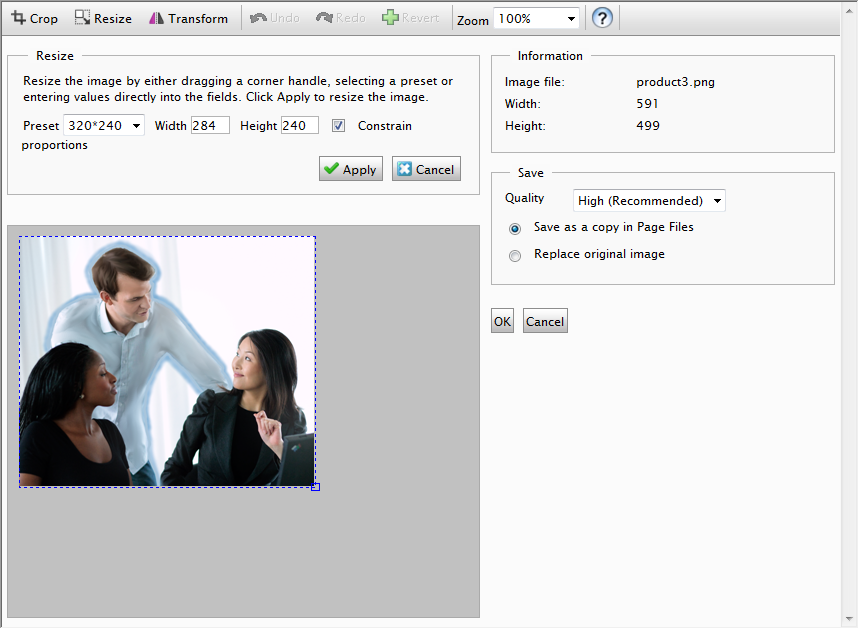The height and width of the screenshot is (629, 859).
Task: Click the OK button
Action: pos(502,321)
